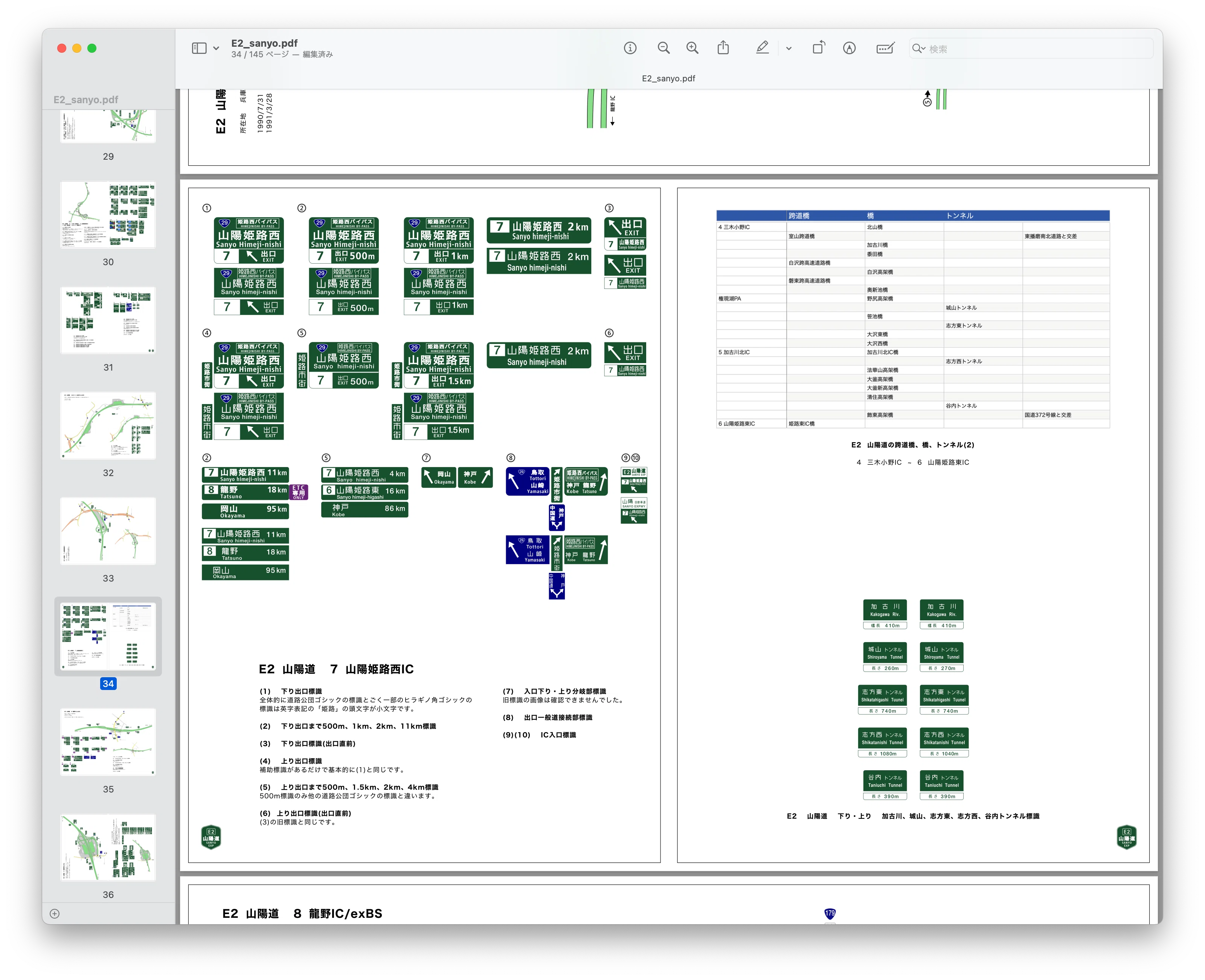Image resolution: width=1205 pixels, height=980 pixels.
Task: Click the text (3) 下り出口標識(出口直前)
Action: click(308, 743)
